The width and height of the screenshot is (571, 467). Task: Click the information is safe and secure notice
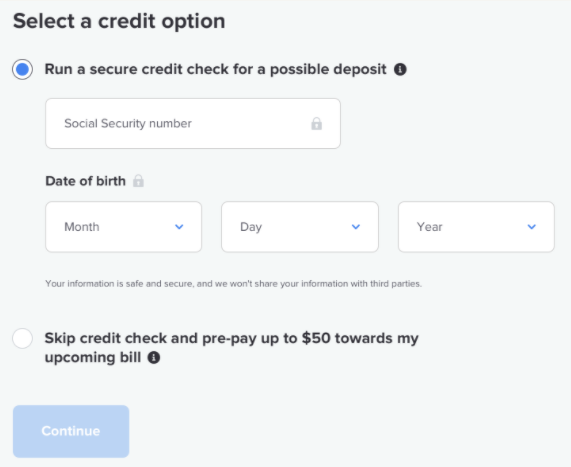[x=233, y=283]
